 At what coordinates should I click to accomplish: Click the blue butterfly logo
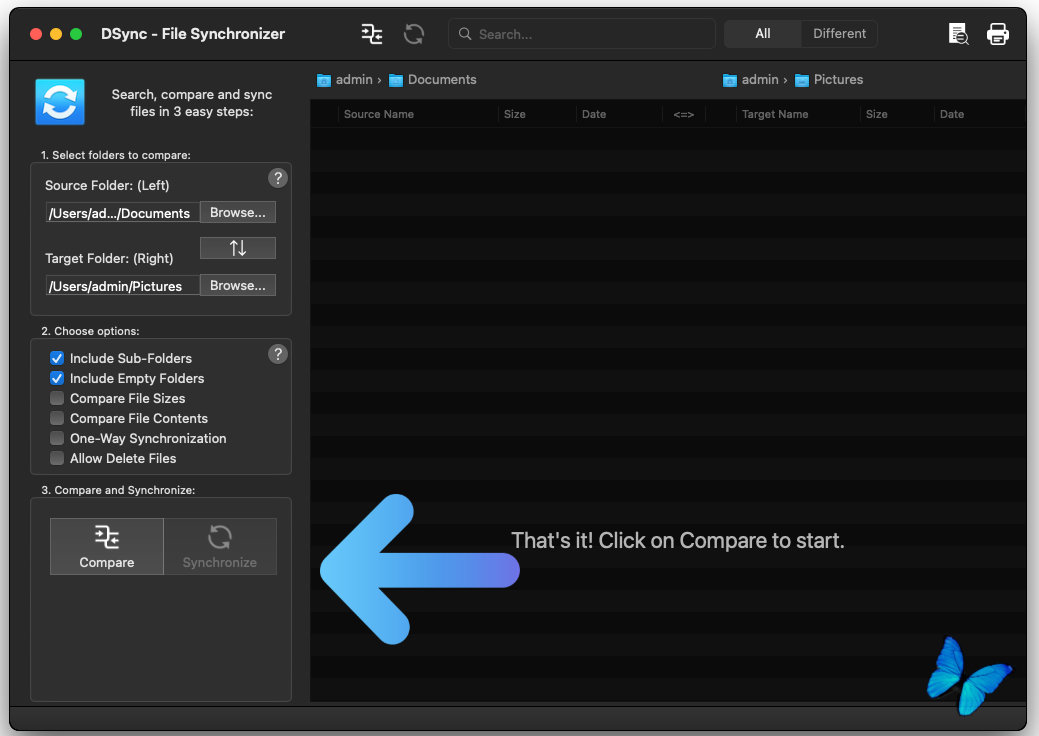[967, 676]
